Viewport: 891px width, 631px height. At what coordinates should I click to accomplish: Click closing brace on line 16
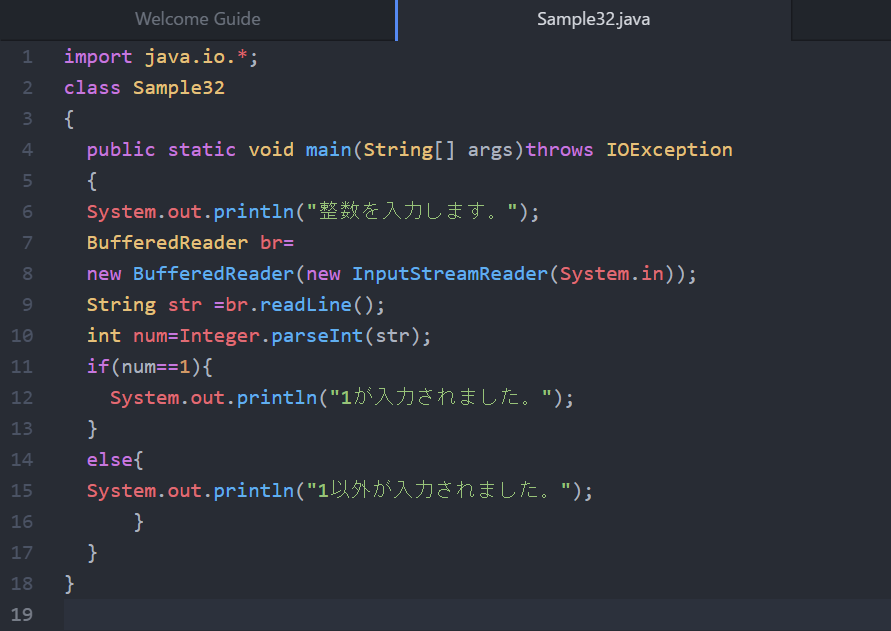coord(139,522)
